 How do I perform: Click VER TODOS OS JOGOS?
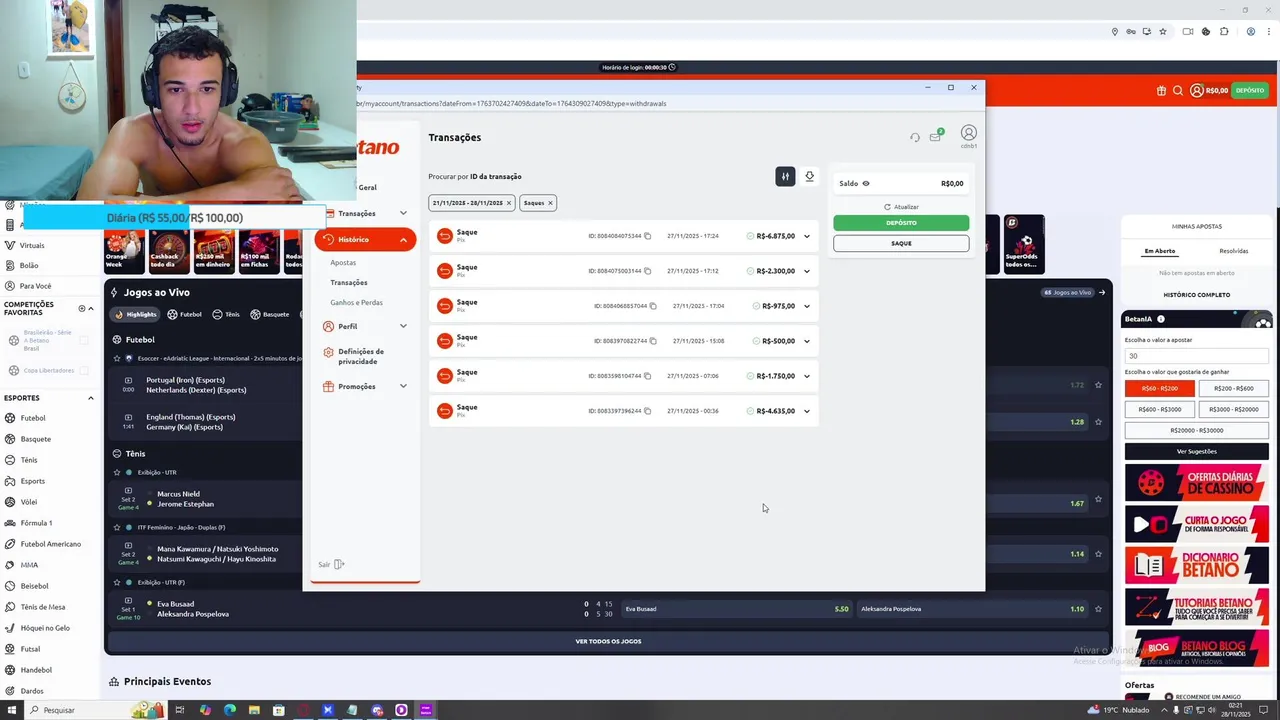[608, 641]
